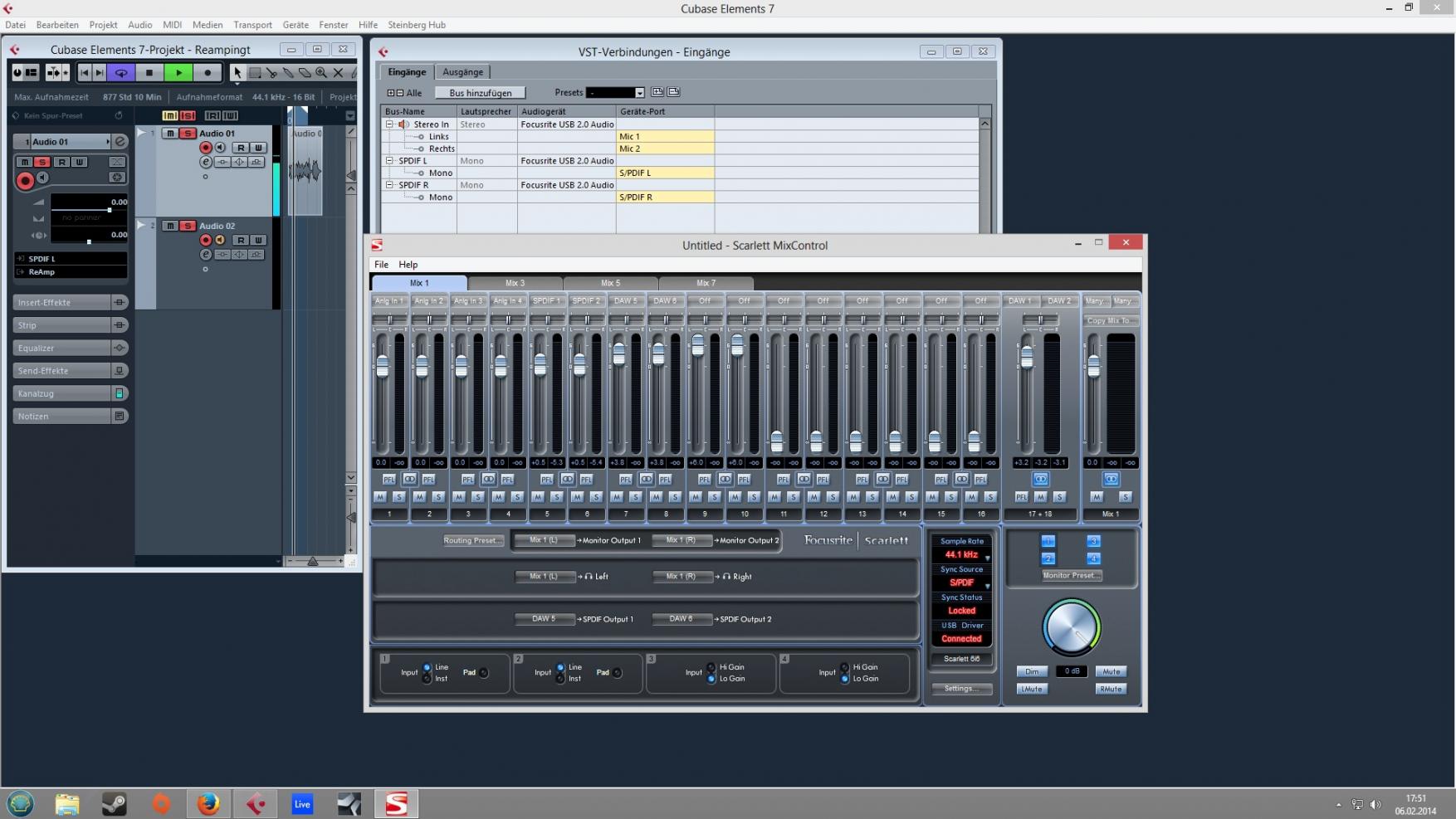The height and width of the screenshot is (819, 1456).
Task: Select Inst option for Input 1
Action: coord(428,679)
